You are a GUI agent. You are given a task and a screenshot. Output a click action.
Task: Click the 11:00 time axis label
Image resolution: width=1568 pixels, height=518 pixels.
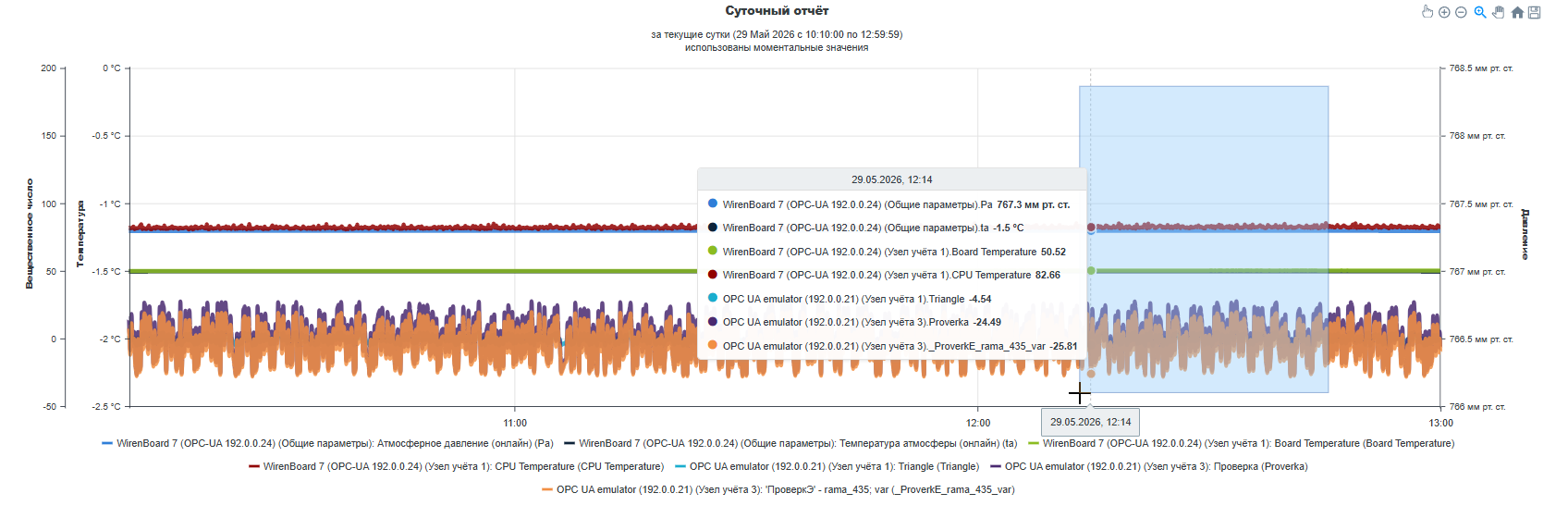[x=515, y=423]
